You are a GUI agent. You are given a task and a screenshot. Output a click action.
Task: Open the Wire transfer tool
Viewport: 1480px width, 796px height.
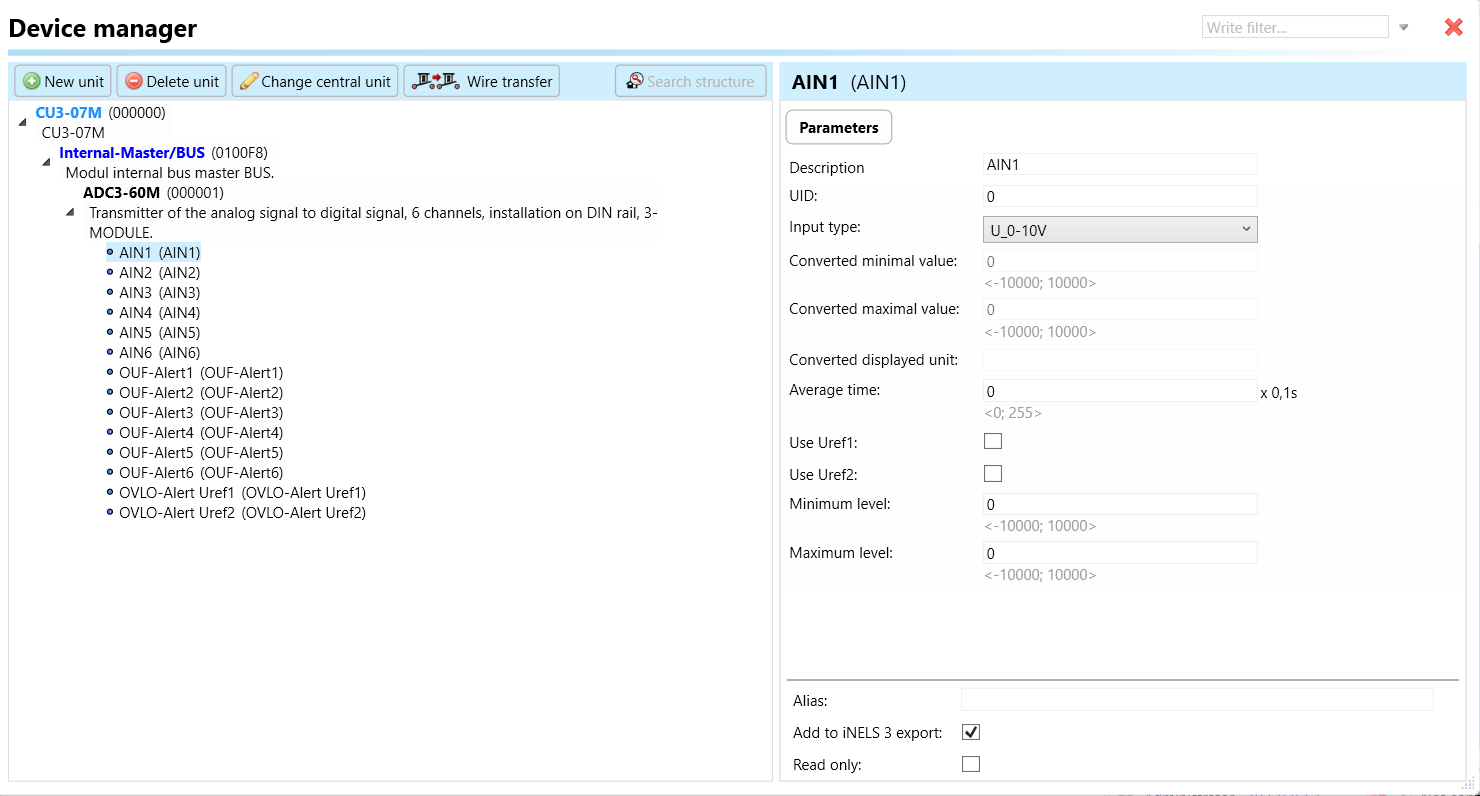point(481,81)
